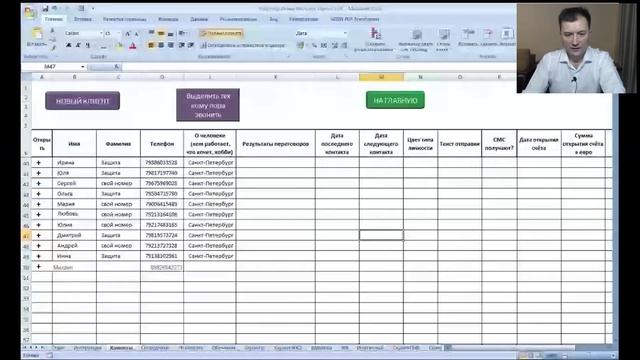Click the top align icon
The image size is (640, 360).
click(151, 33)
